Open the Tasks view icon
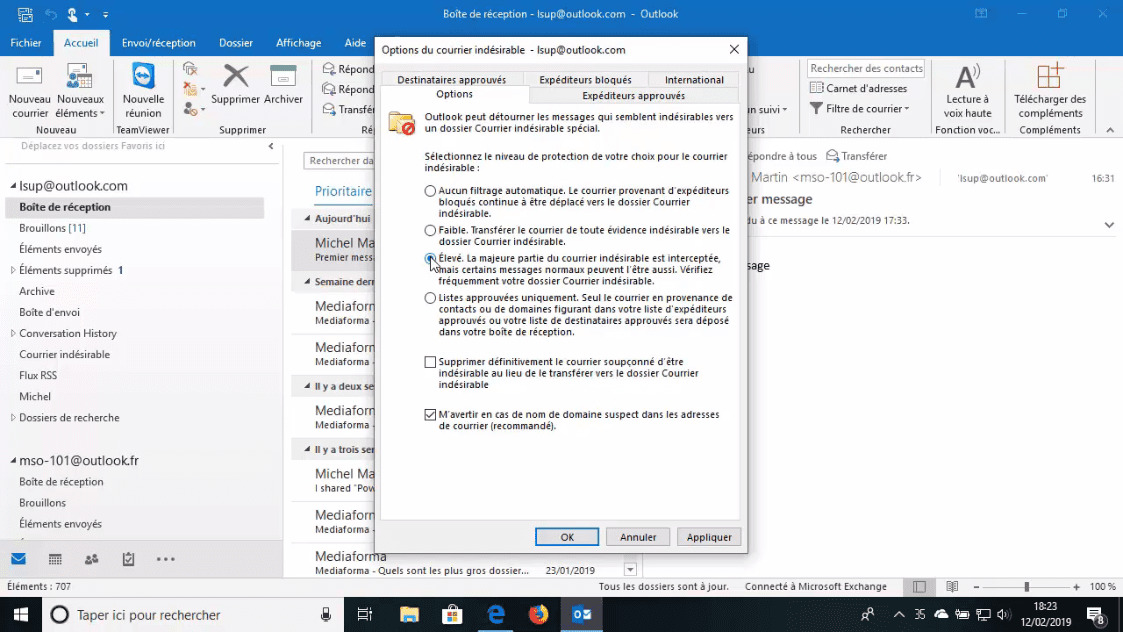The image size is (1123, 632). point(128,559)
